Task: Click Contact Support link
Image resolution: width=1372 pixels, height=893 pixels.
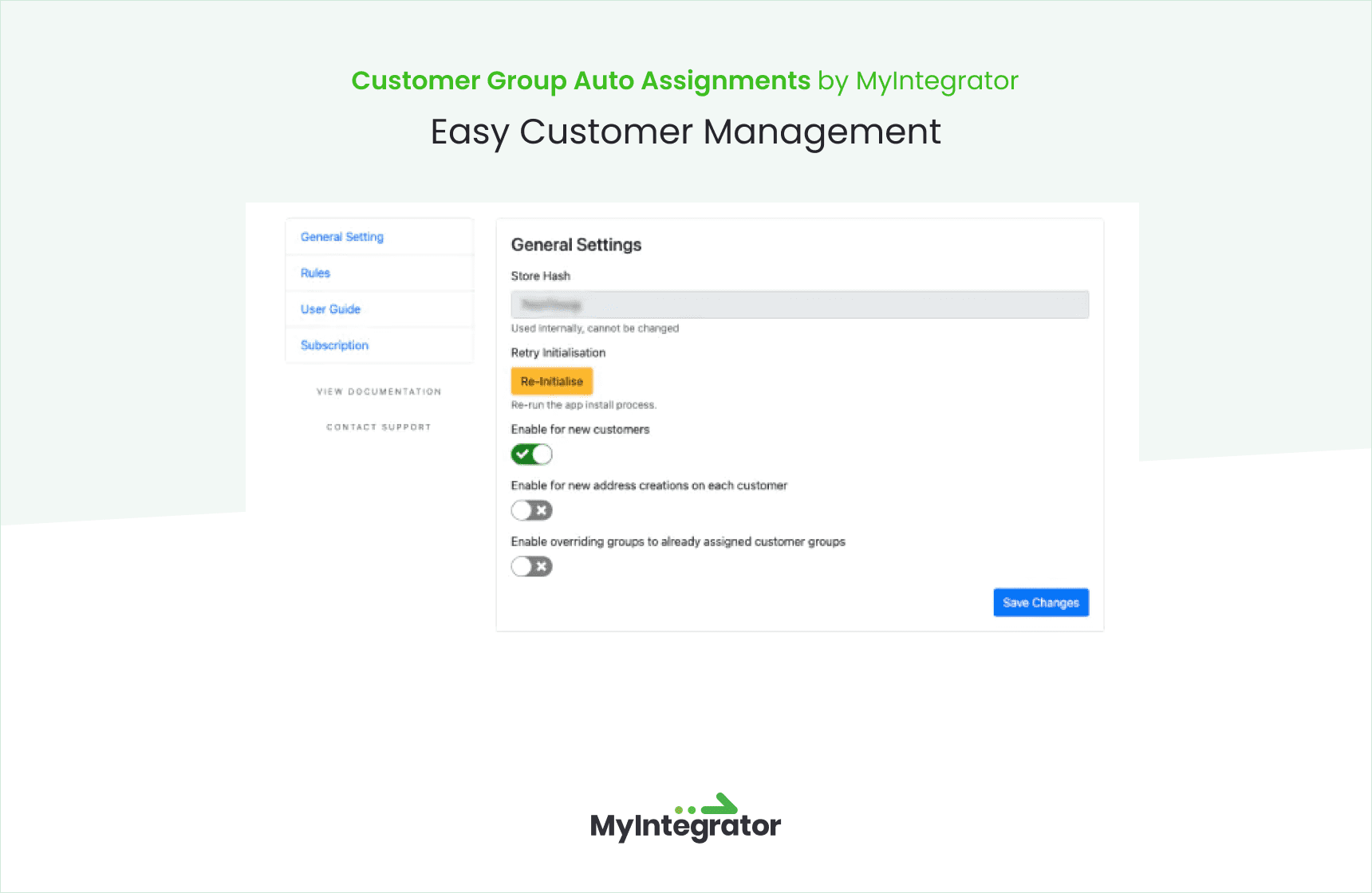Action: coord(379,427)
